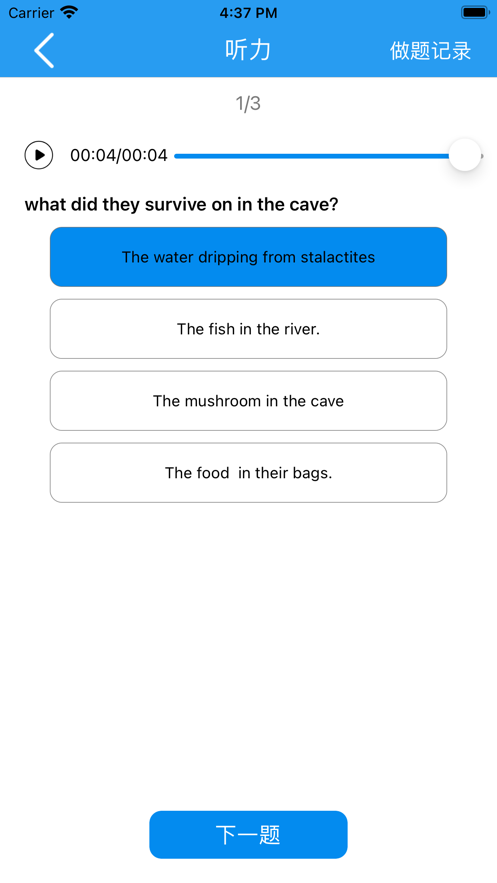497x883 pixels.
Task: Tap the 00:04/00:04 playback time label
Action: click(x=119, y=155)
